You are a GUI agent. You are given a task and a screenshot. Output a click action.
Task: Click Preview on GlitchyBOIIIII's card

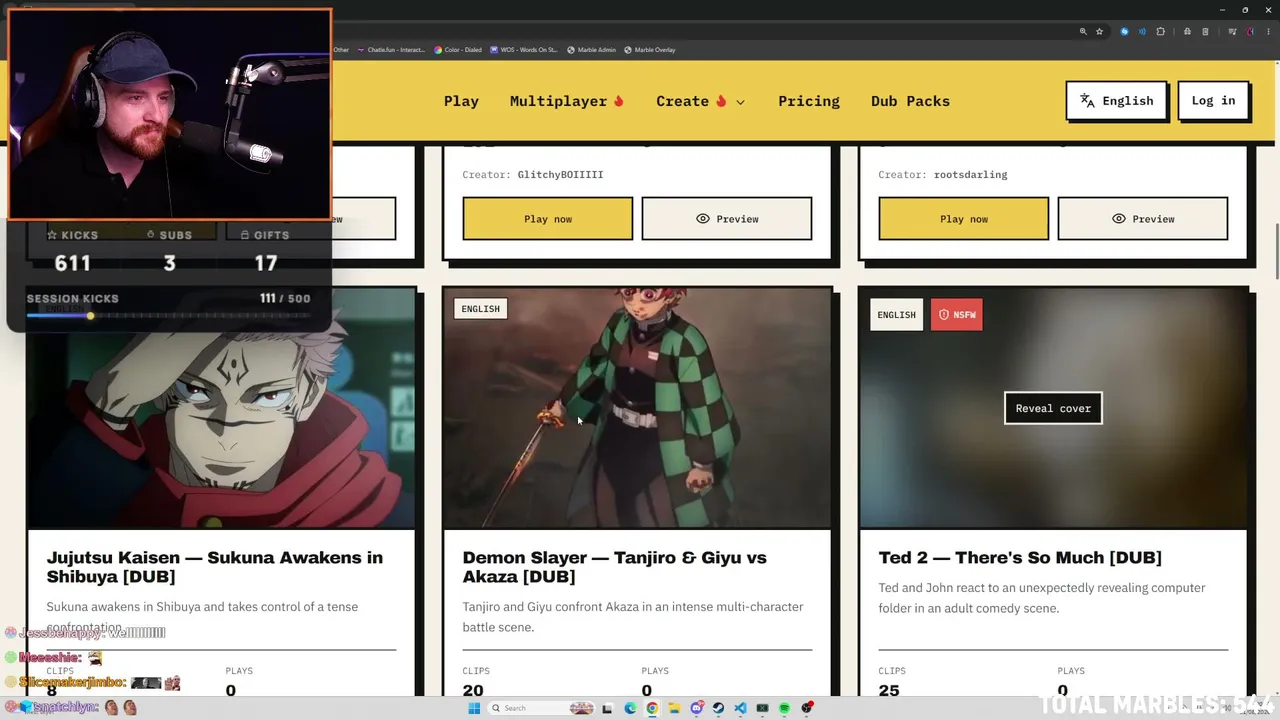coord(726,219)
